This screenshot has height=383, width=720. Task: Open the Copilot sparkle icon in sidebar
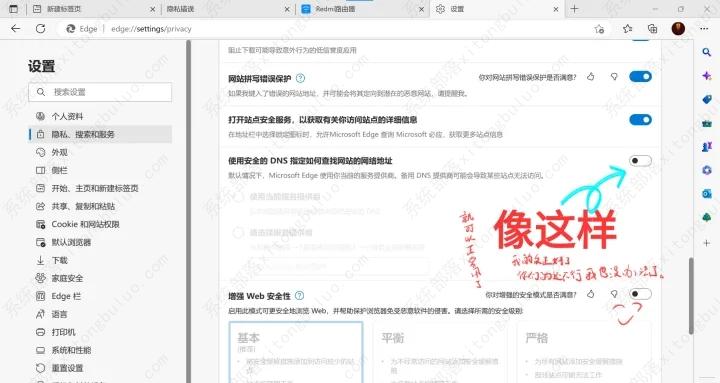point(707,76)
